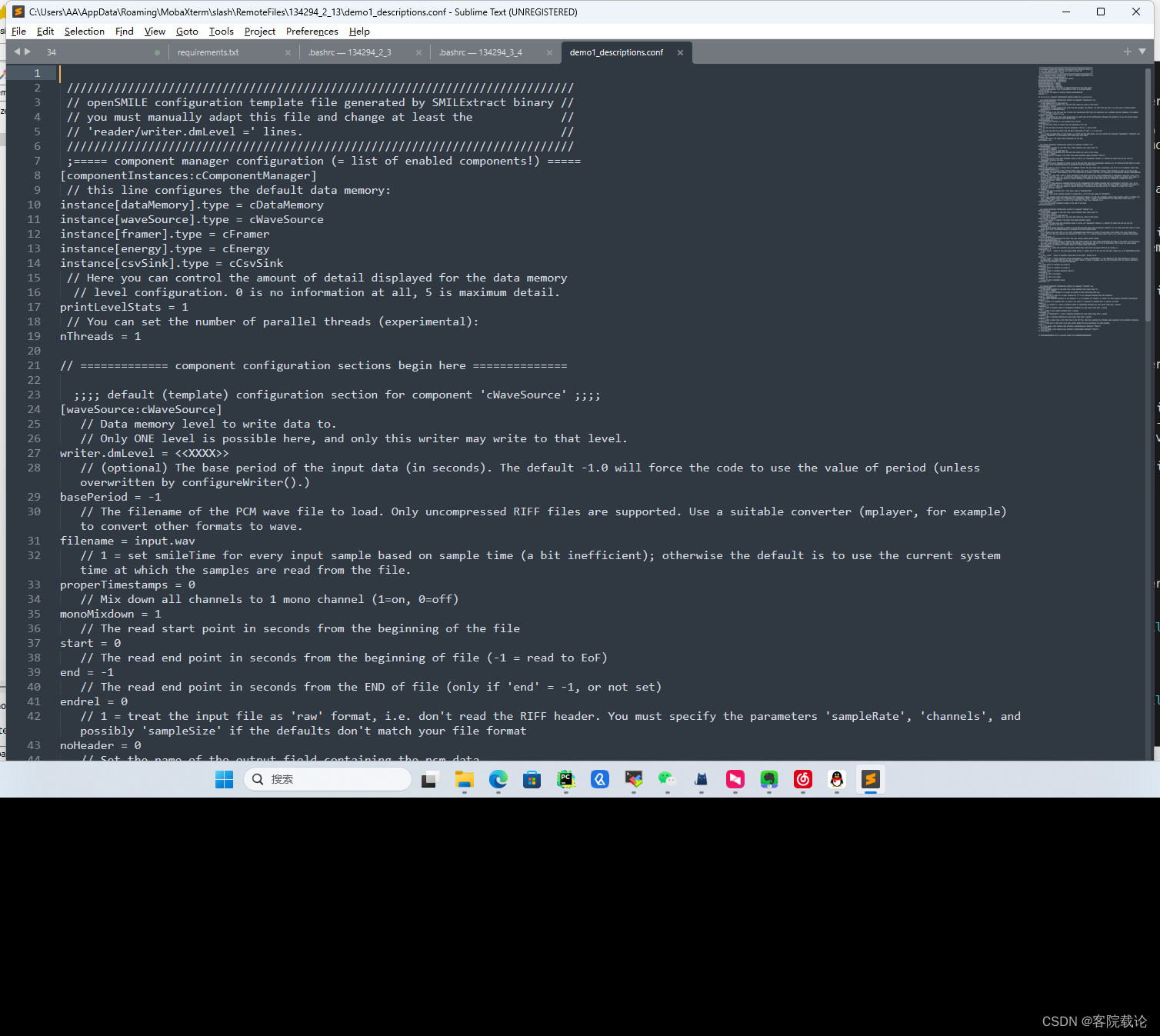Click the taskbar search box
This screenshot has width=1160, height=1036.
tap(328, 779)
